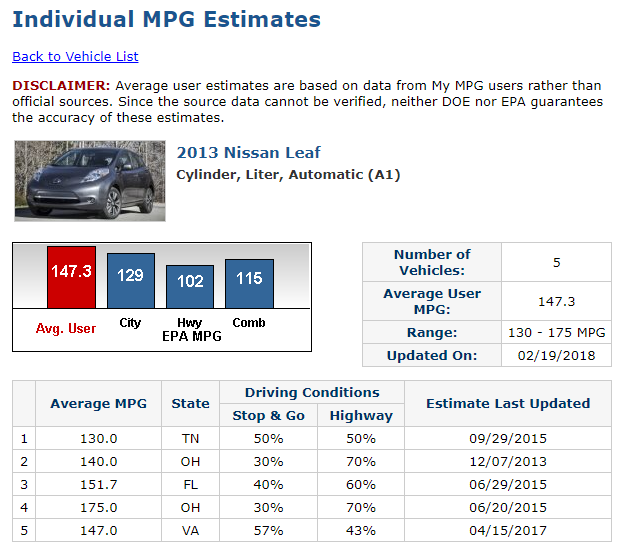Screen dimensions: 622x551
Task: Select the 04/15/2017 date cell
Action: 508,530
